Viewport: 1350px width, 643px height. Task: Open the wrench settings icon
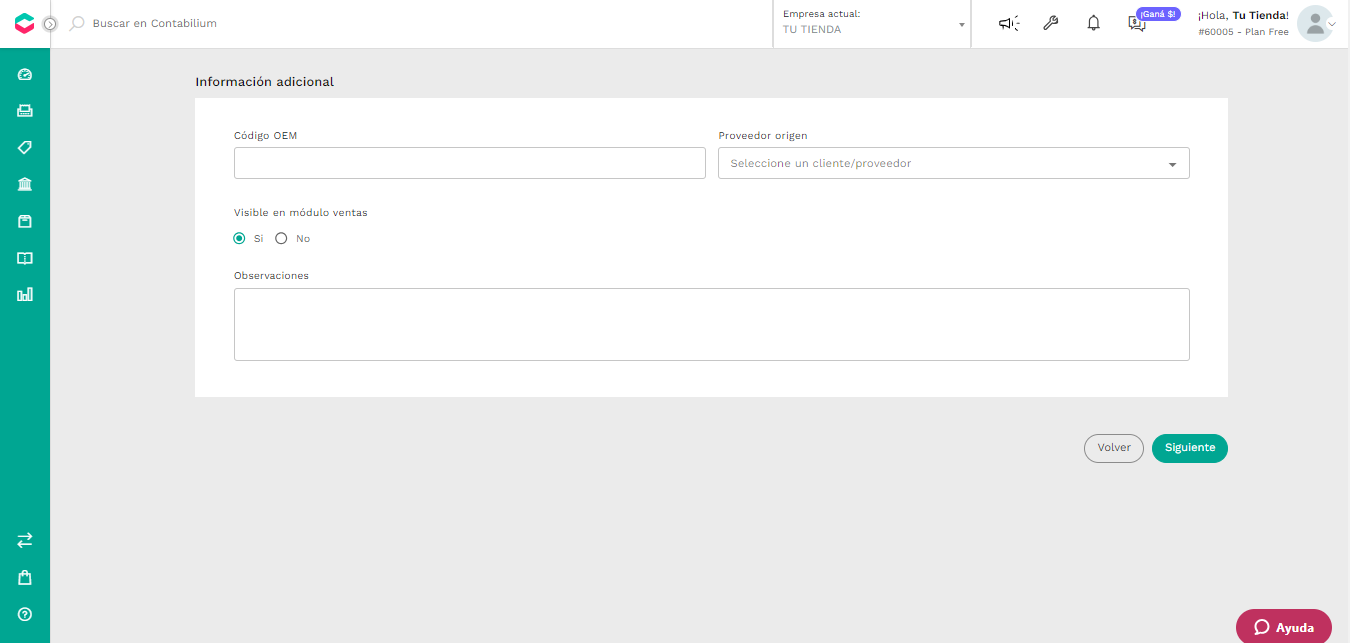[1050, 23]
